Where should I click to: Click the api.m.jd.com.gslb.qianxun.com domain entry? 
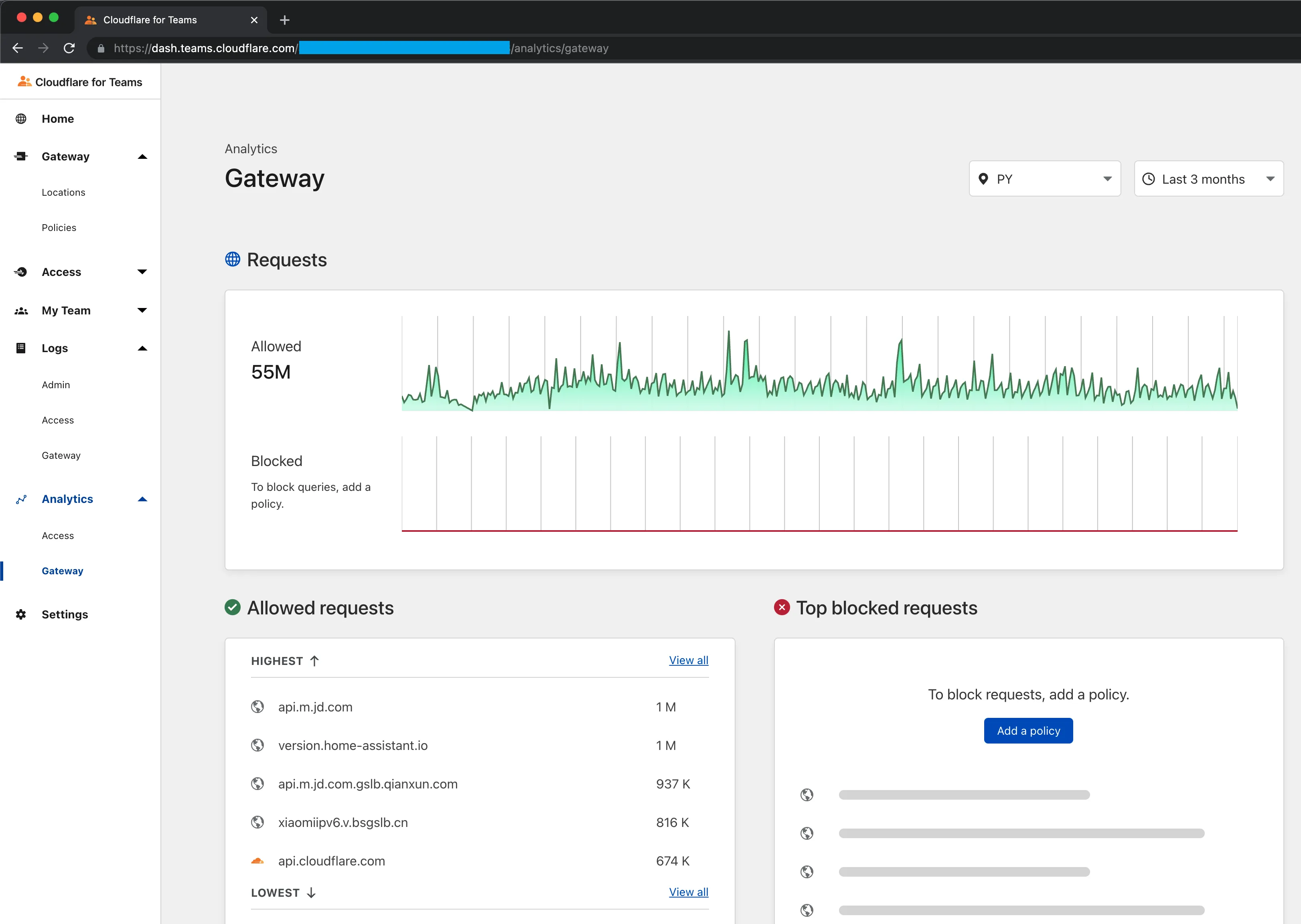click(x=367, y=784)
